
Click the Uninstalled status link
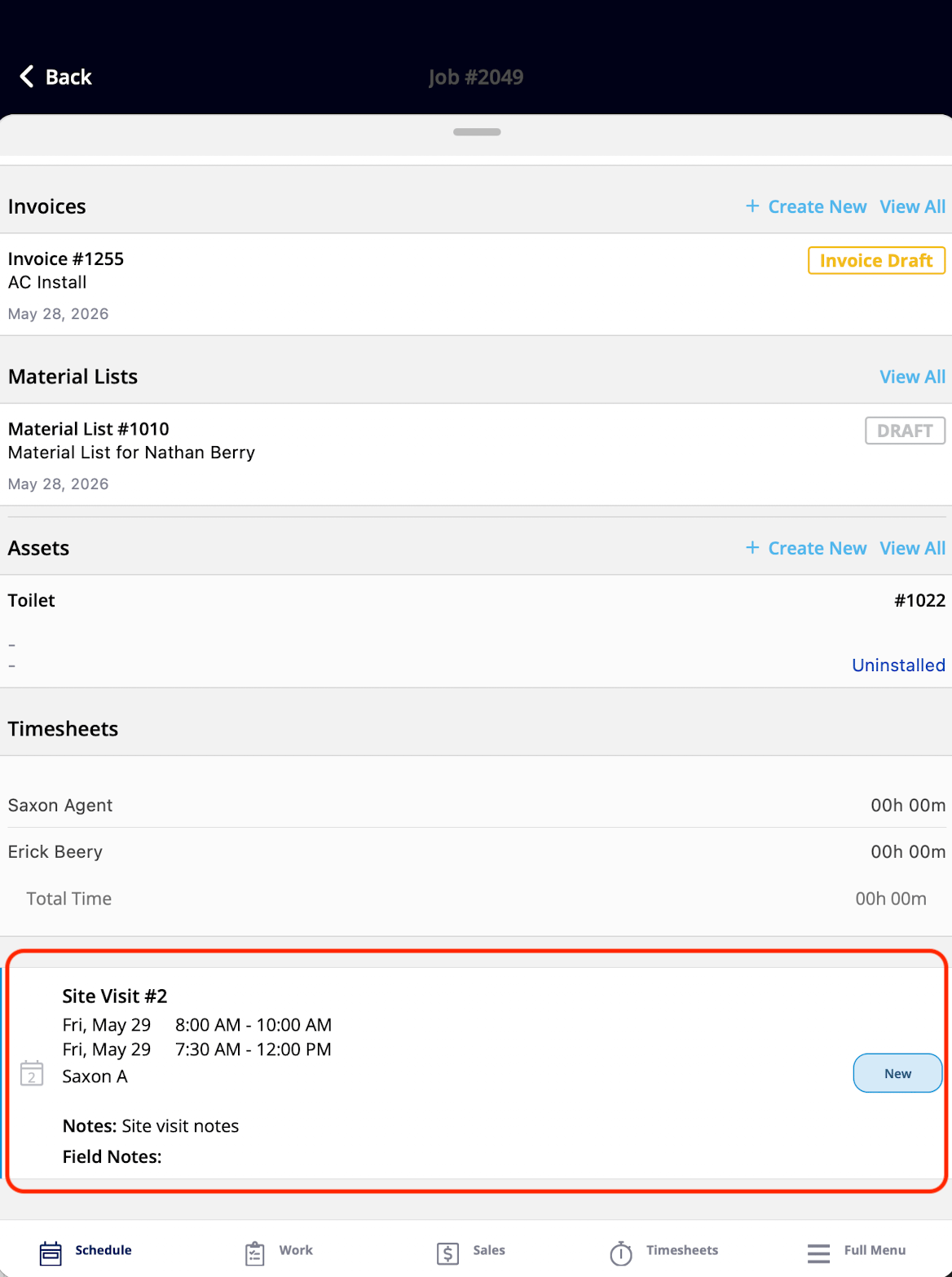point(898,665)
